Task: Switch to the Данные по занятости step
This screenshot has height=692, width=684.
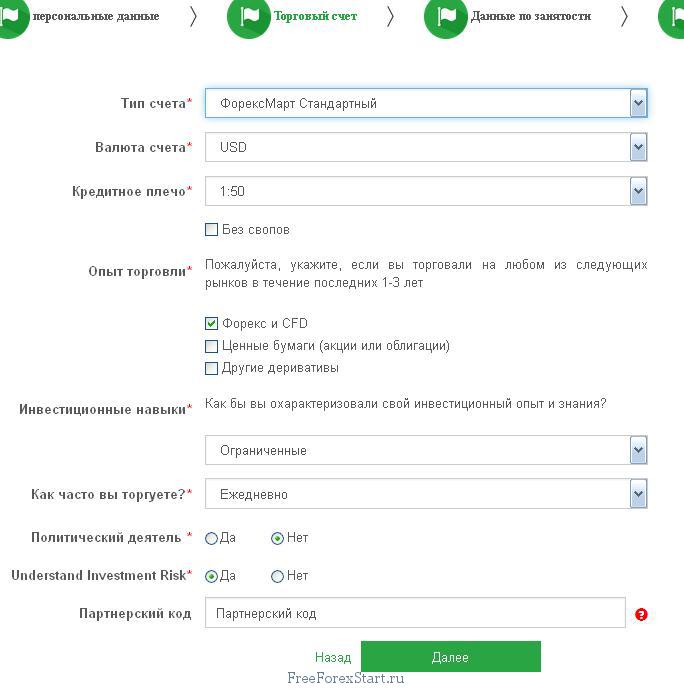Action: tap(530, 17)
